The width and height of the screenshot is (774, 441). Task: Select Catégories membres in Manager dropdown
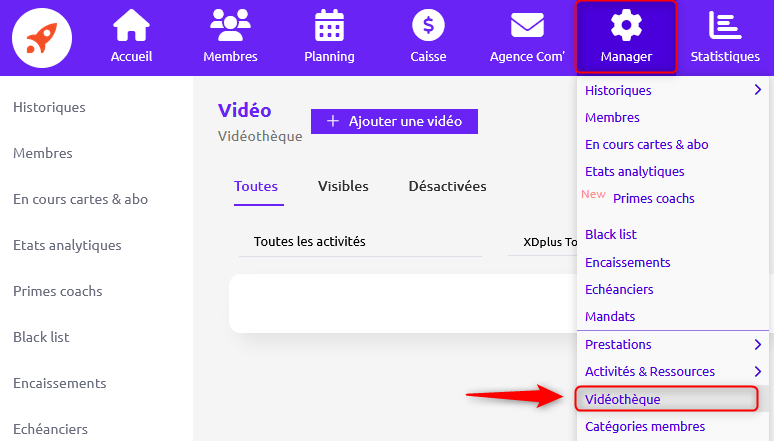(x=645, y=426)
